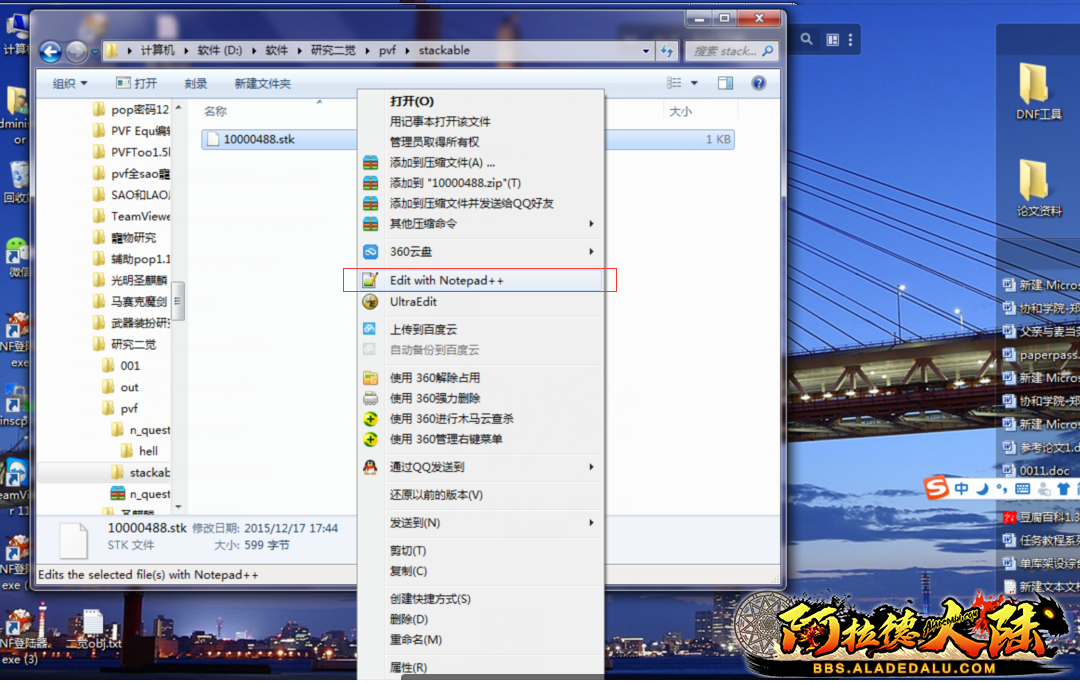1080x683 pixels.
Task: Click the Explorer back arrow button
Action: tap(50, 51)
